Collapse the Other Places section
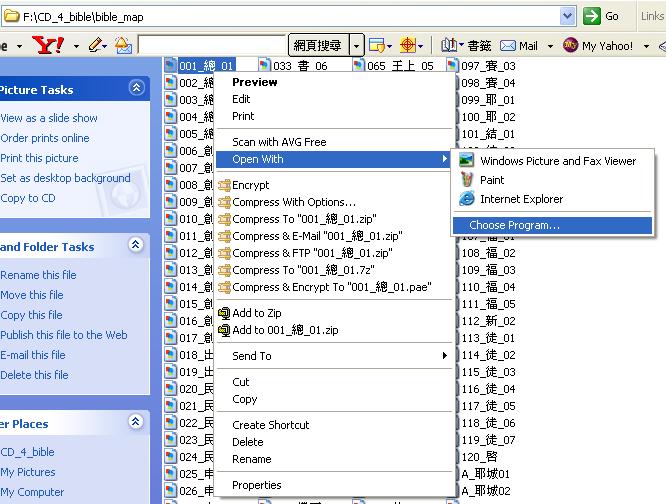The image size is (666, 504). pyautogui.click(x=137, y=423)
